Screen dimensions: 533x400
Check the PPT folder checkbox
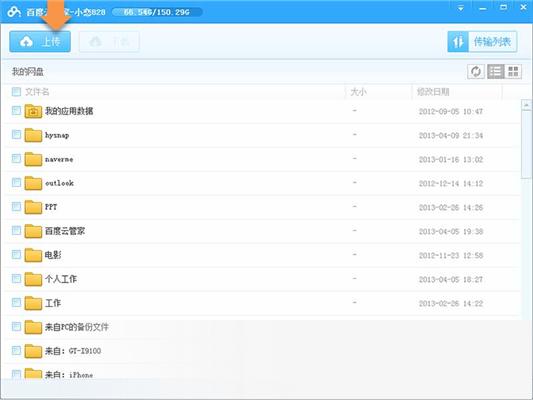coord(16,206)
